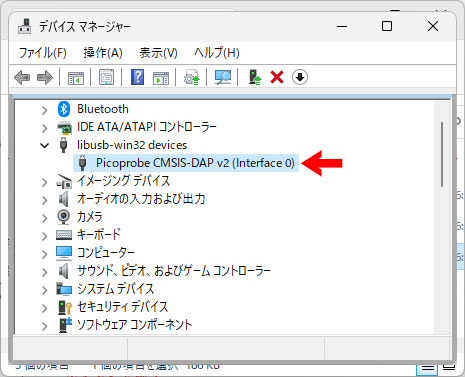Expand the オーディオの入力および出力 category
This screenshot has height=377, width=465.
[44, 200]
